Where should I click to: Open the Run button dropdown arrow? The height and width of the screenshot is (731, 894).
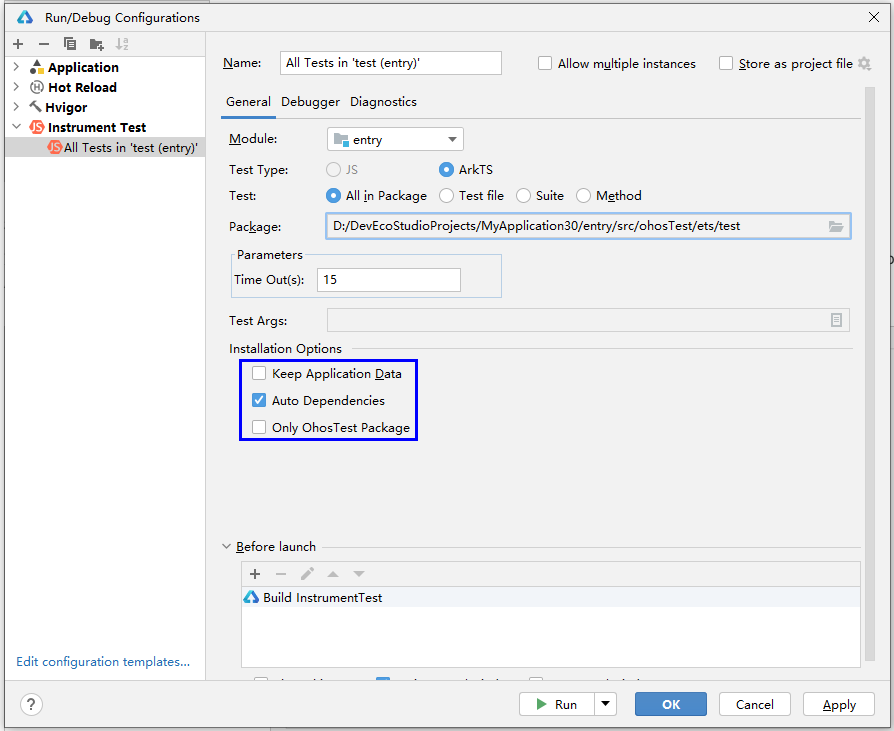click(x=605, y=704)
